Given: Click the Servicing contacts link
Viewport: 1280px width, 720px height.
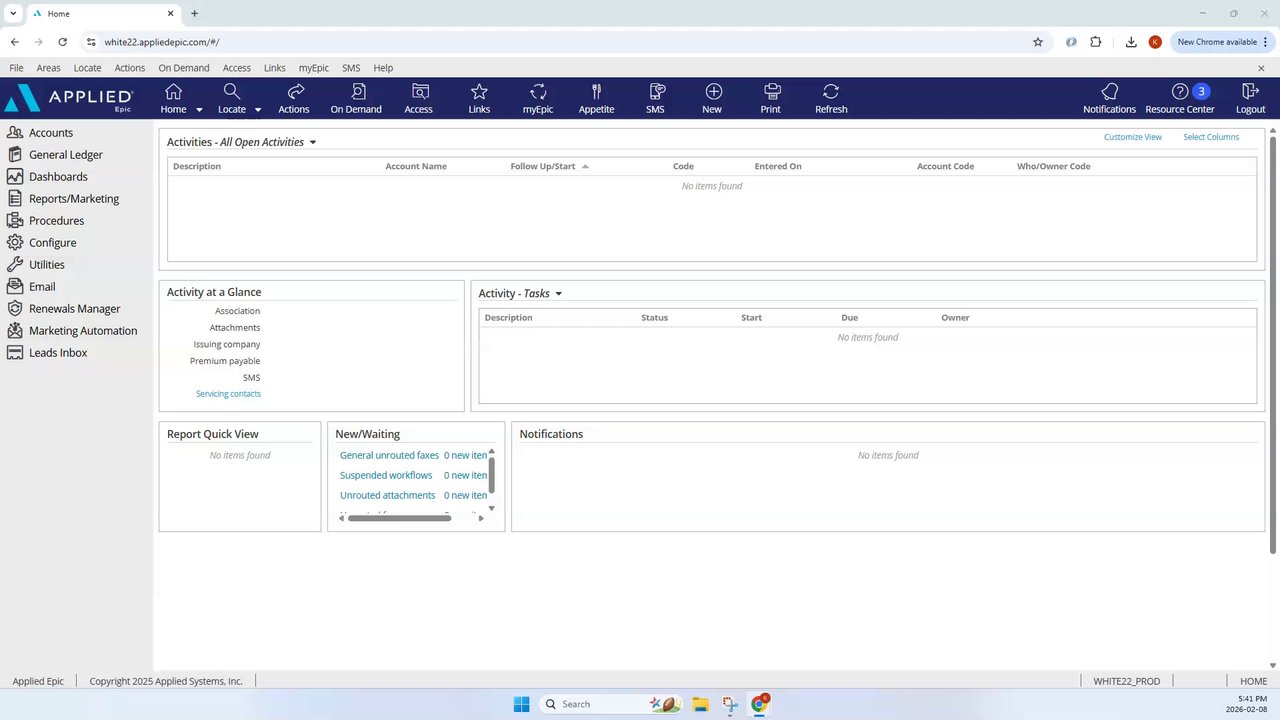Looking at the screenshot, I should (x=228, y=394).
